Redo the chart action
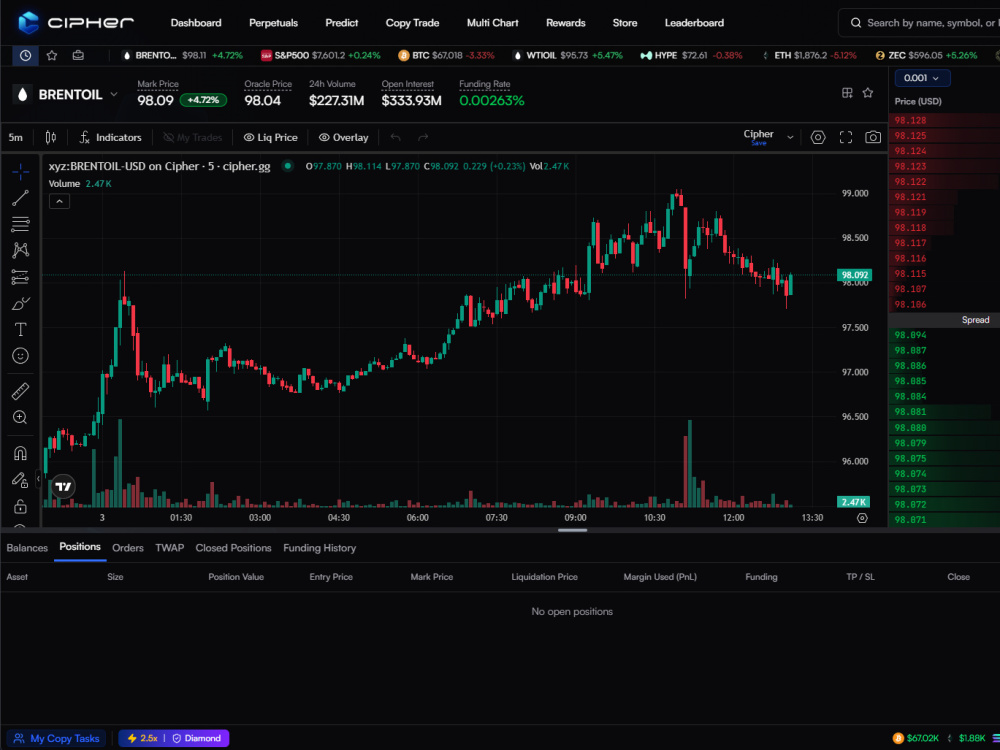 (x=422, y=137)
